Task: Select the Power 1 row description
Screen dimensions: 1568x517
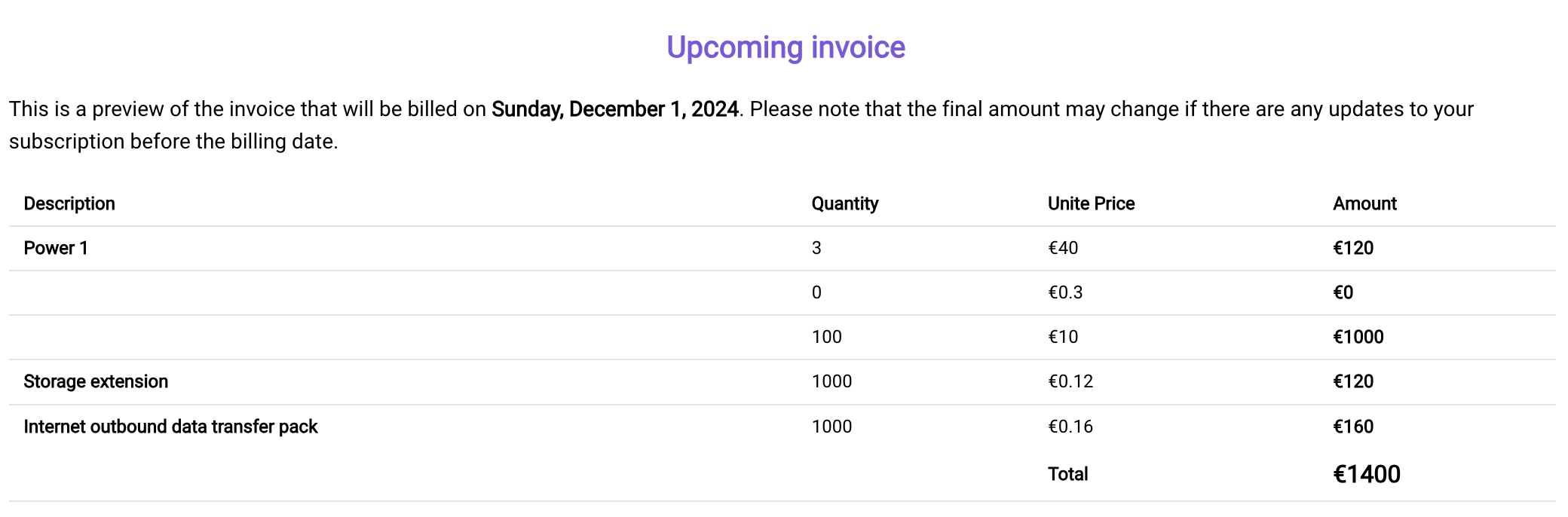Action: (56, 248)
